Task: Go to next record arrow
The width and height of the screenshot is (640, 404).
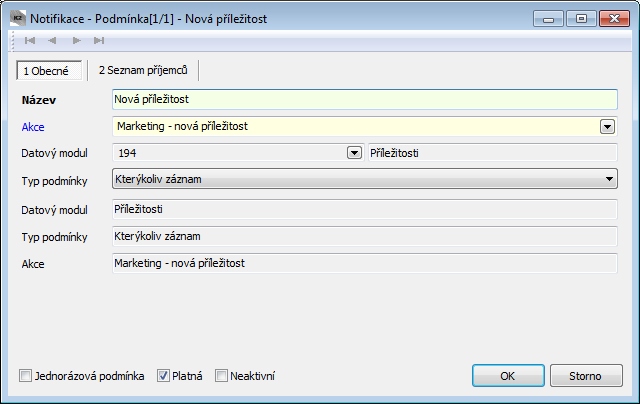Action: [x=76, y=40]
